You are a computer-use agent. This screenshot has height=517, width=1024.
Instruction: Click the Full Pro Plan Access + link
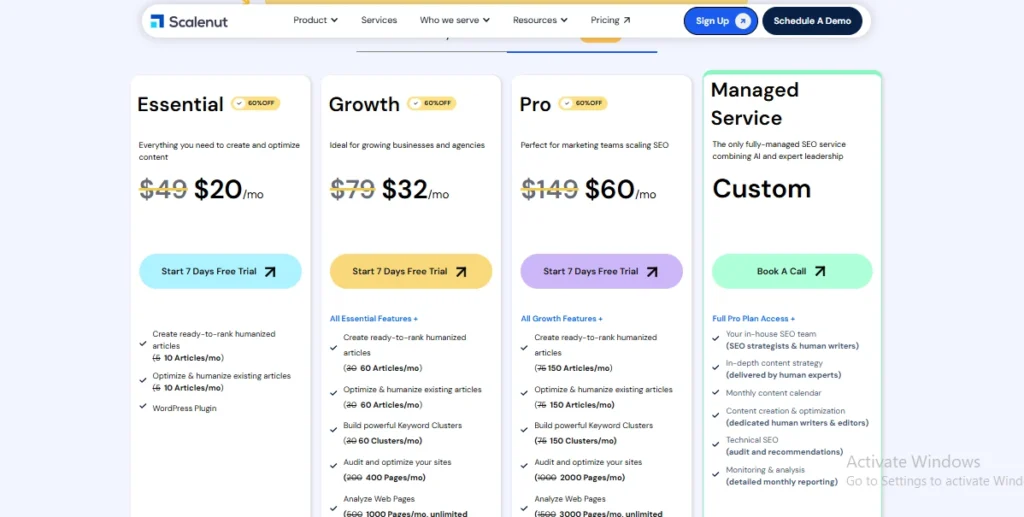point(754,319)
